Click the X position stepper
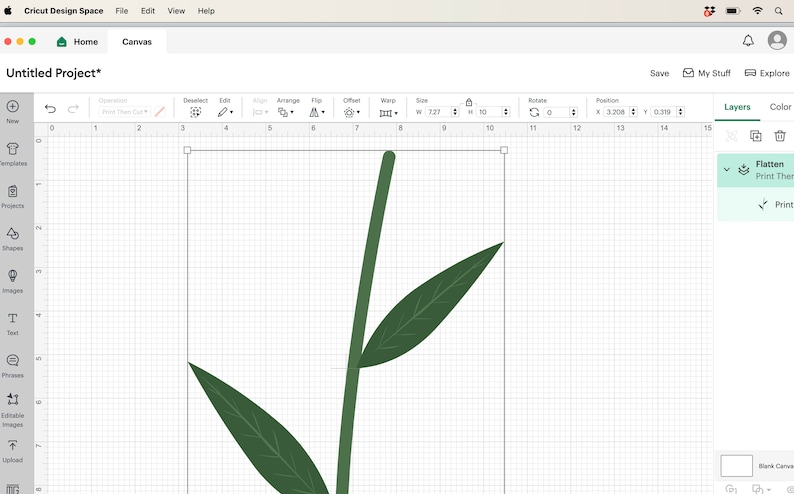 coord(633,112)
